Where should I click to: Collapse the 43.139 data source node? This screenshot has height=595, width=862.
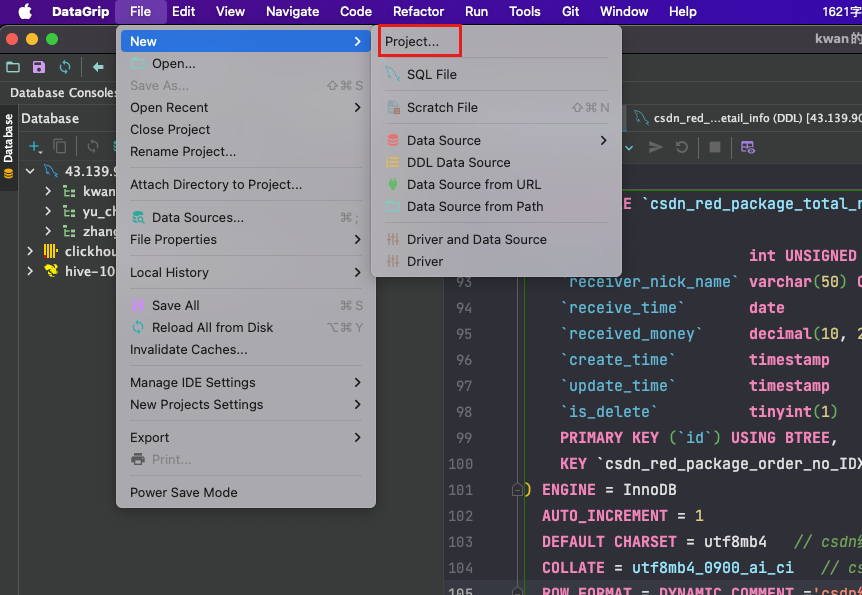coord(30,171)
